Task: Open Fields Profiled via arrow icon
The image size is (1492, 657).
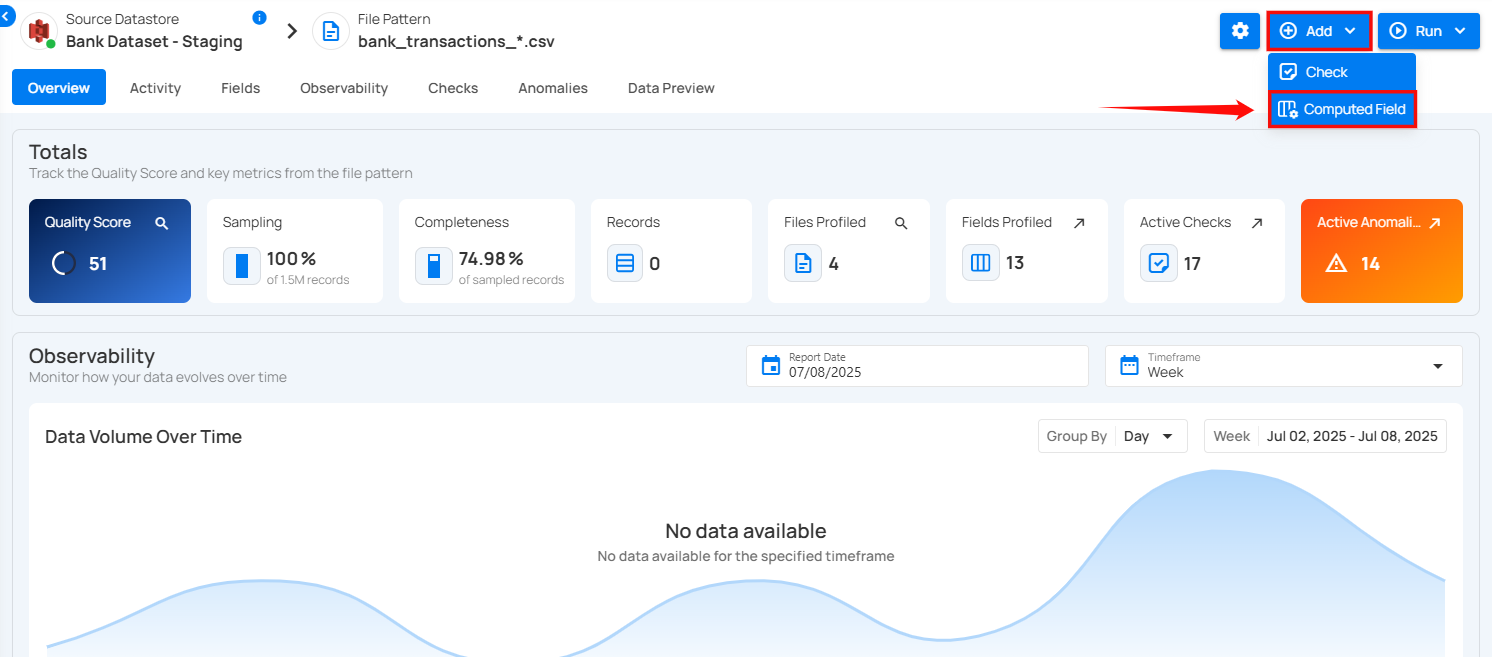Action: [1079, 223]
